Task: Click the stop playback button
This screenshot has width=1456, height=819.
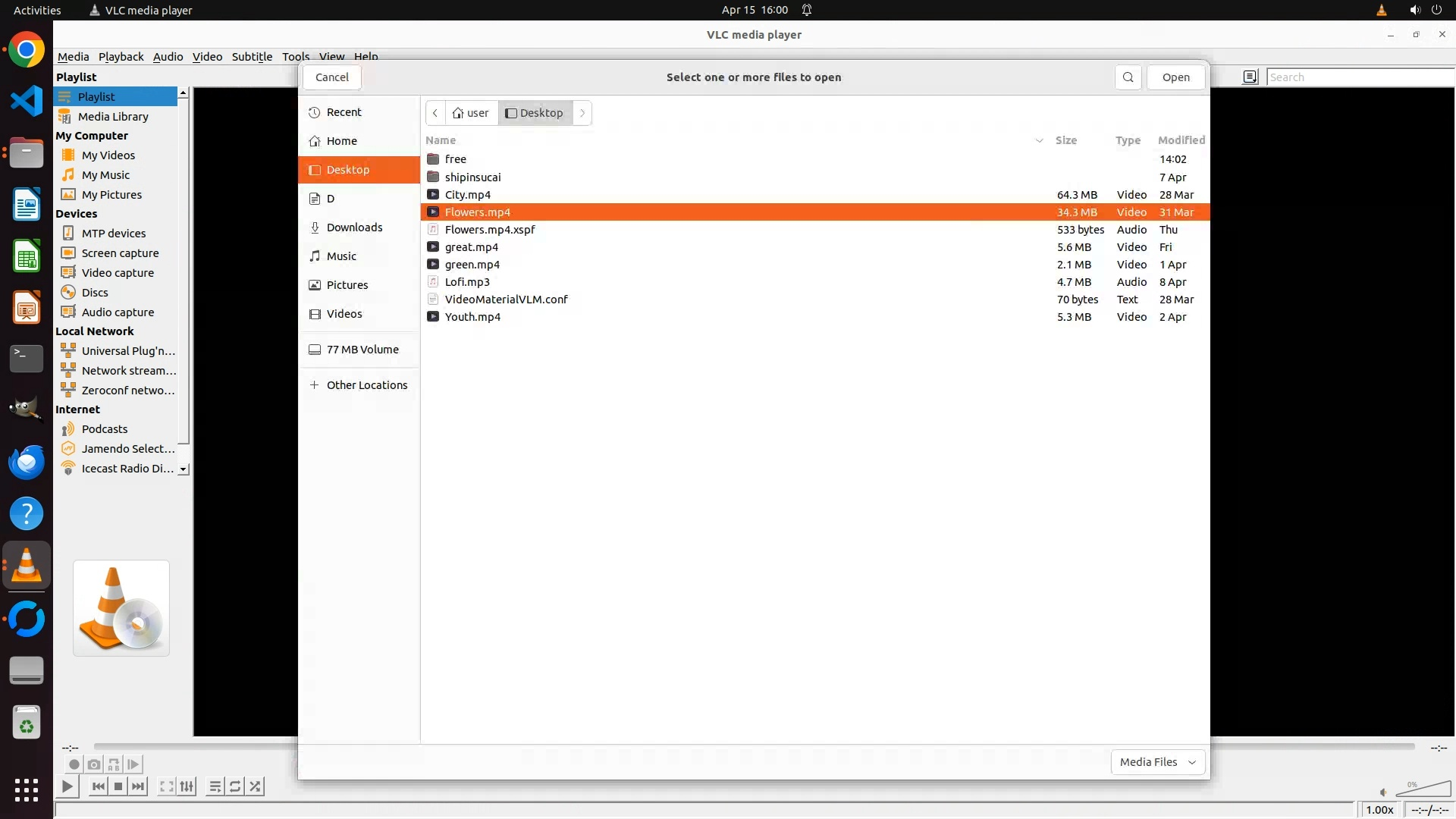Action: pos(118,786)
